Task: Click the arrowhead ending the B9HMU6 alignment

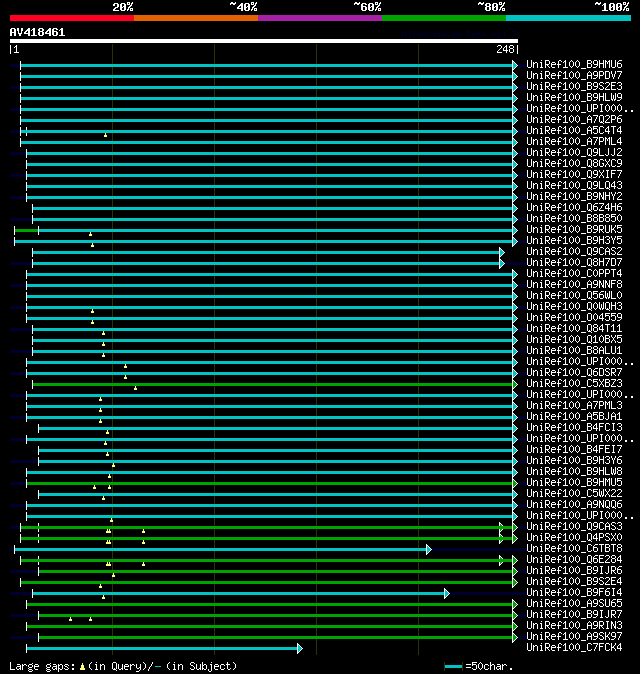Action: pyautogui.click(x=515, y=65)
